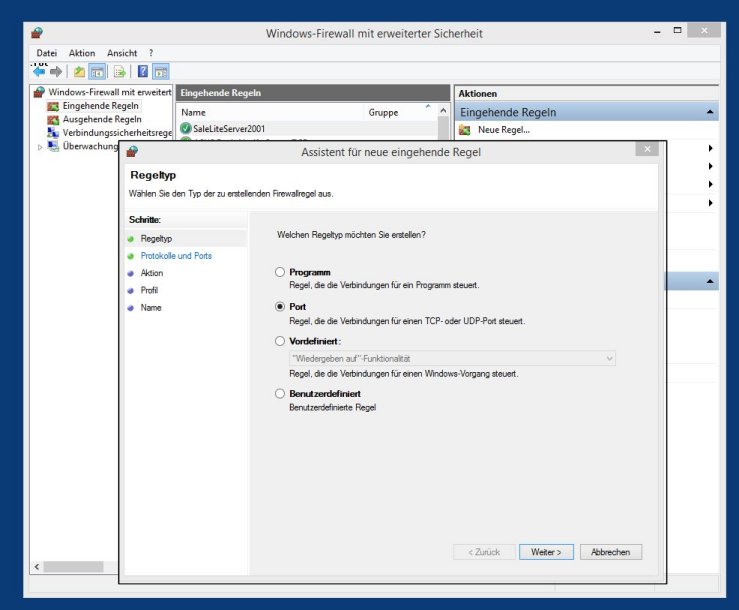The height and width of the screenshot is (610, 739).
Task: Open the Datei menu
Action: [47, 52]
